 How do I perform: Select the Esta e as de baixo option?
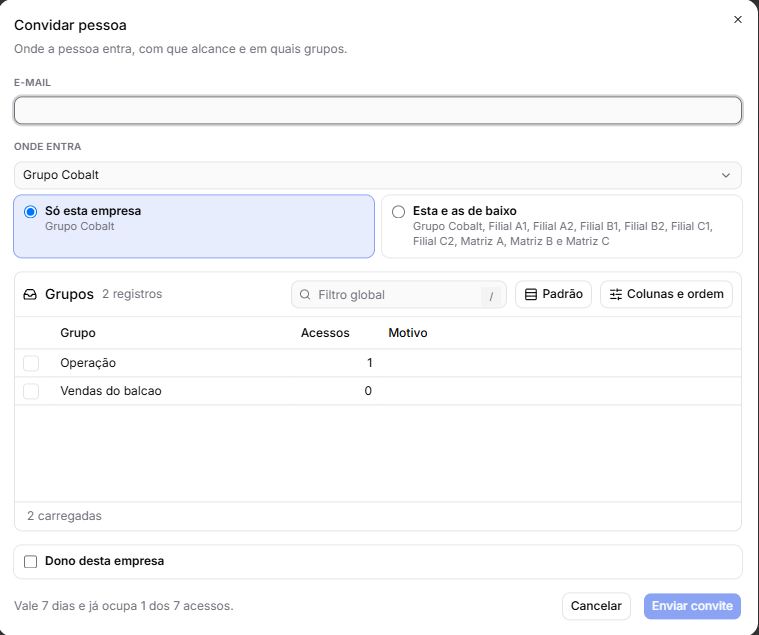(x=562, y=226)
